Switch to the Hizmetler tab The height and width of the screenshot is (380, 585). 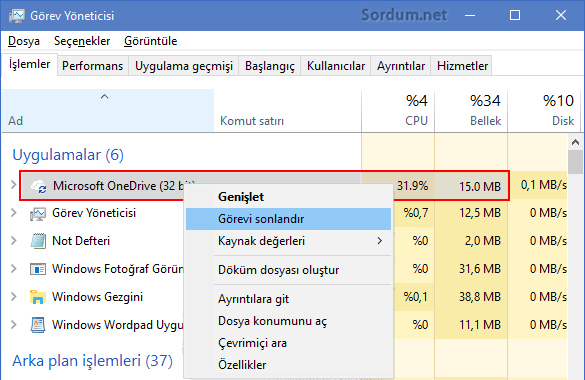tap(462, 66)
